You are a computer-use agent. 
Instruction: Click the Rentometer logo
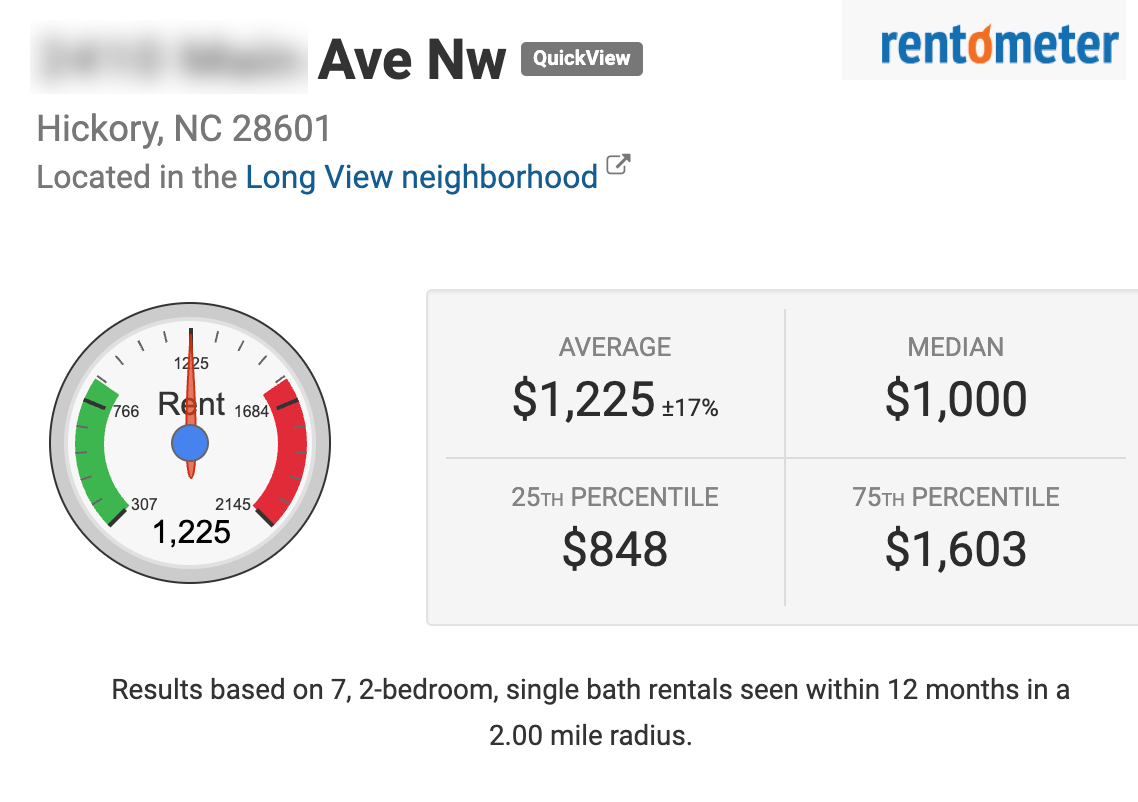coord(998,45)
